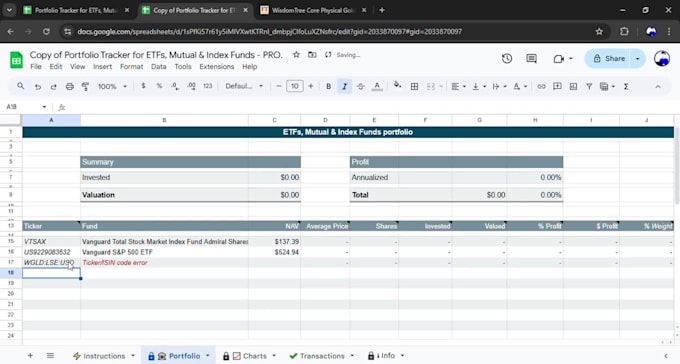Click the Meet camera icon

point(559,59)
